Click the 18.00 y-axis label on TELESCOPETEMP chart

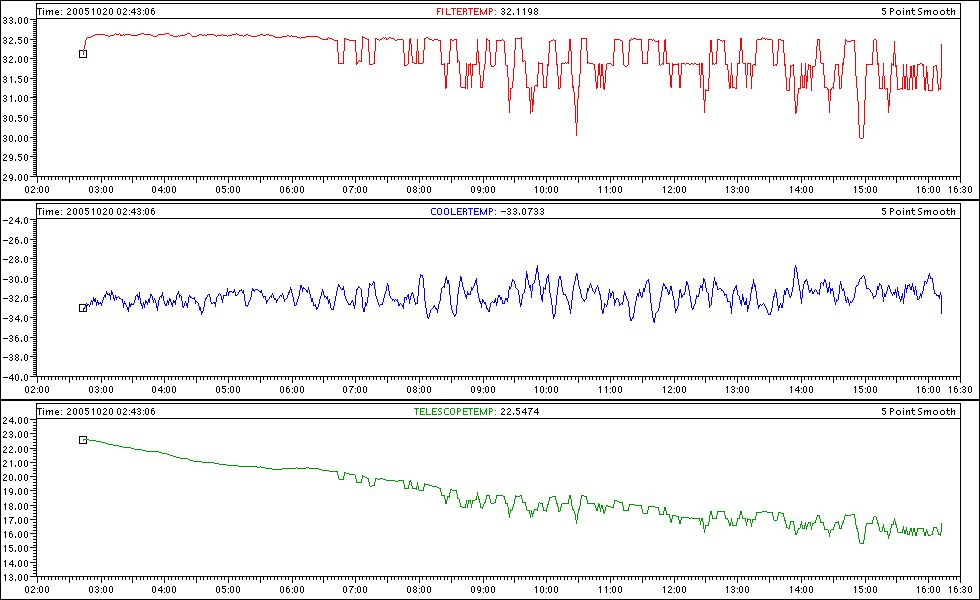pyautogui.click(x=16, y=506)
